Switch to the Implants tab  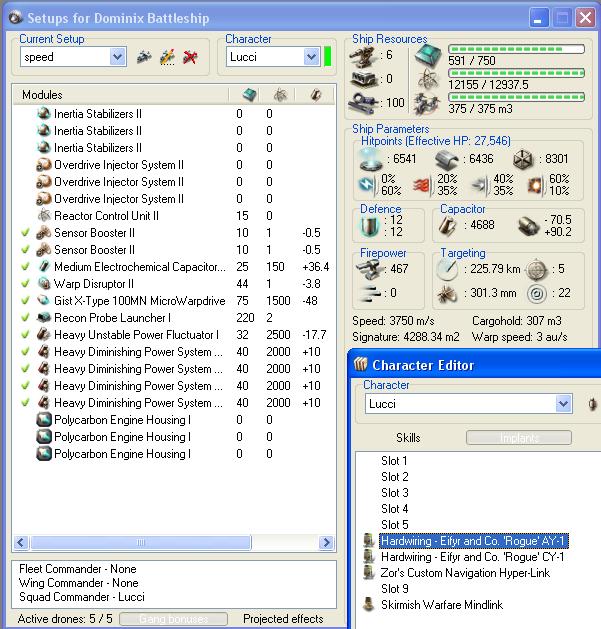[519, 438]
